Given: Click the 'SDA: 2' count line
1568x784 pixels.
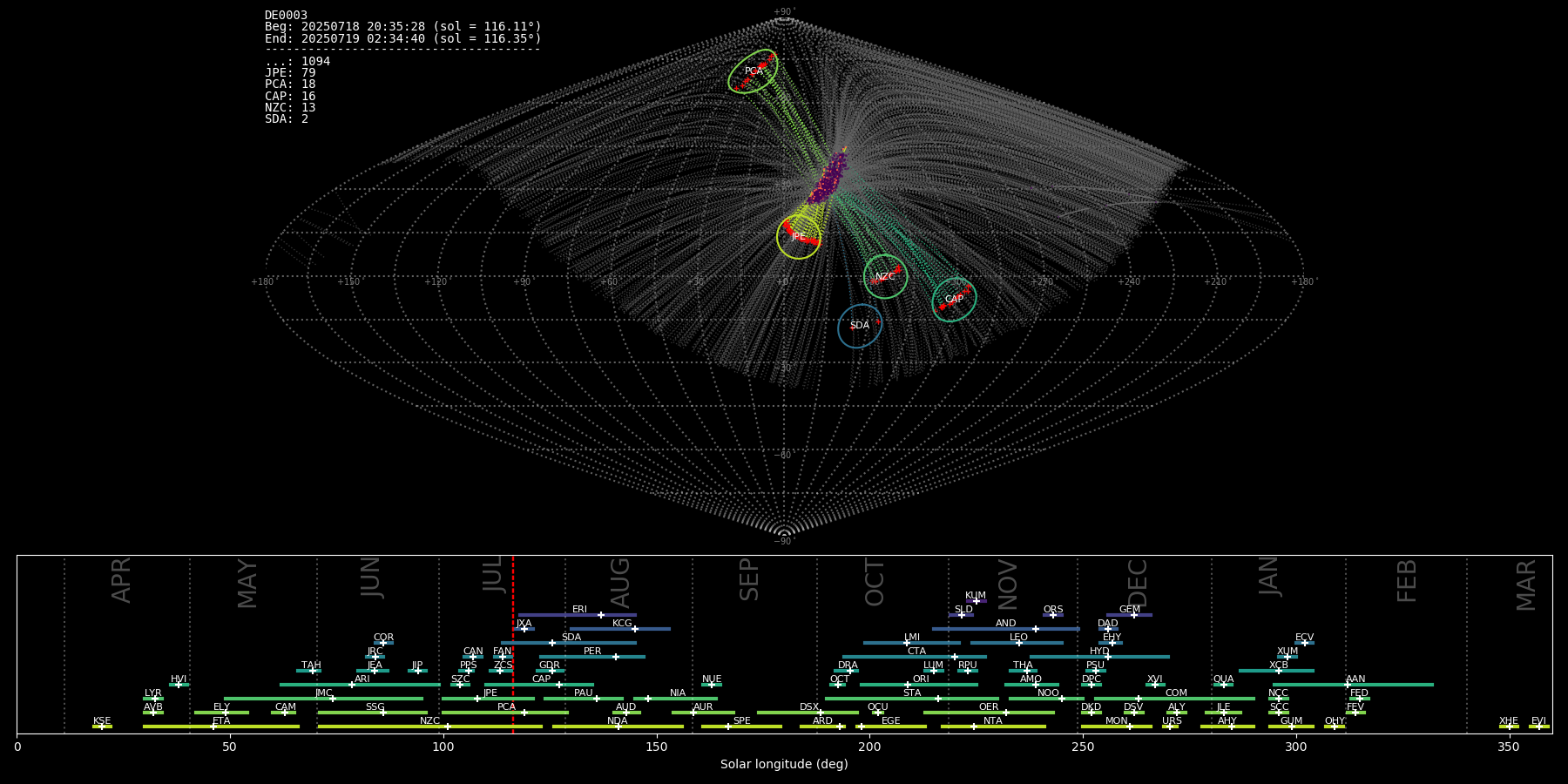Looking at the screenshot, I should pyautogui.click(x=287, y=119).
